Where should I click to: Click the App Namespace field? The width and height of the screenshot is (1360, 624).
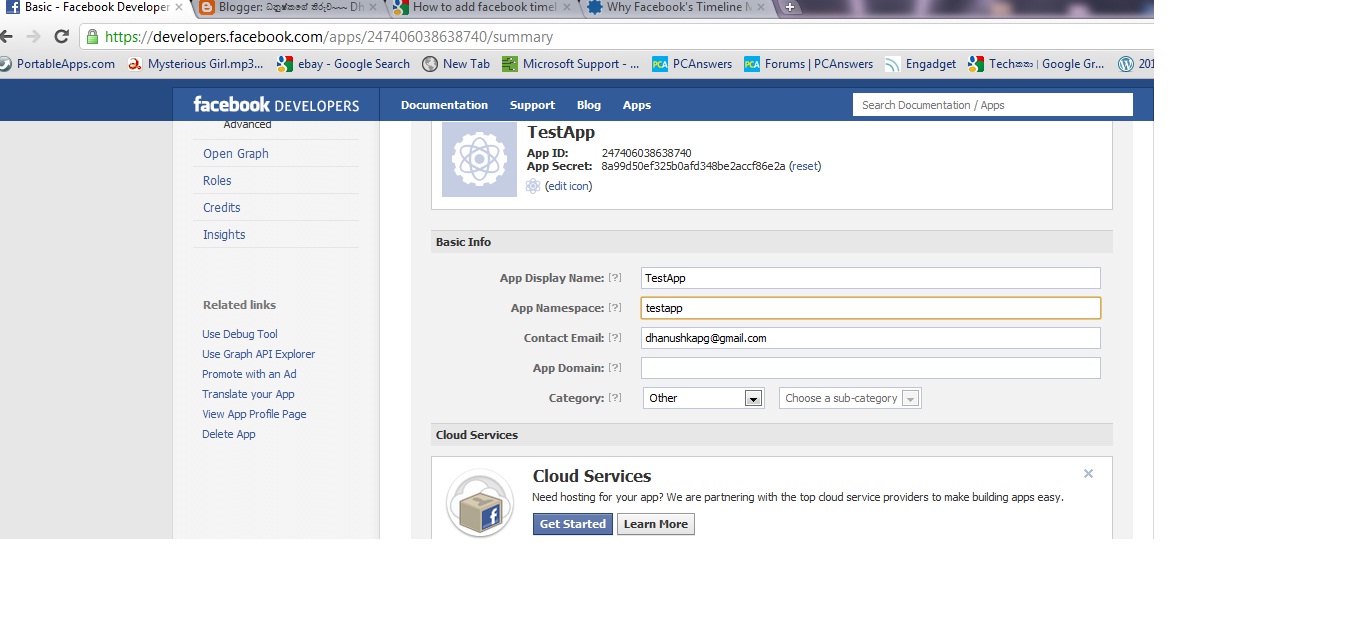click(871, 308)
